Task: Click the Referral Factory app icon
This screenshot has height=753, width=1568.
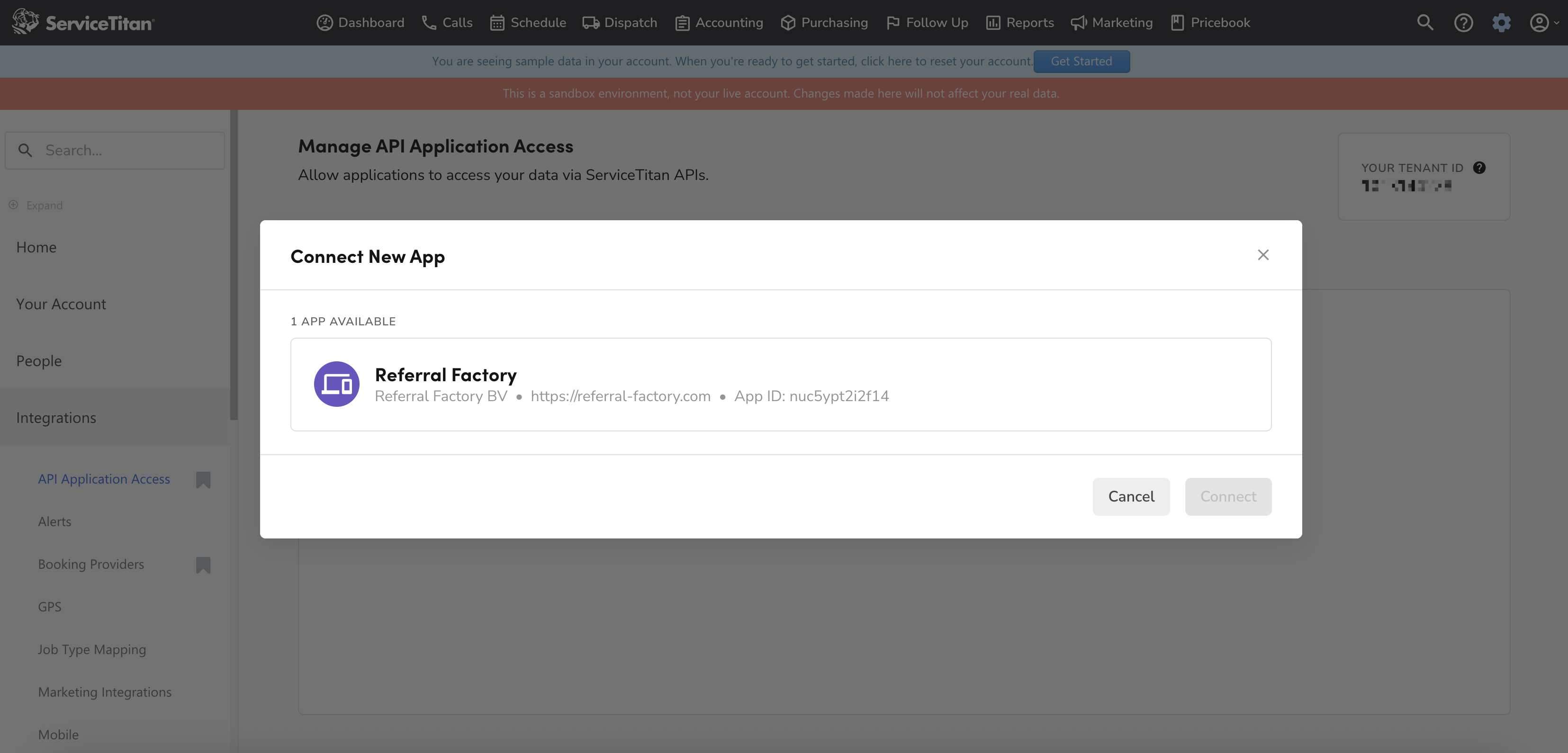Action: 336,384
